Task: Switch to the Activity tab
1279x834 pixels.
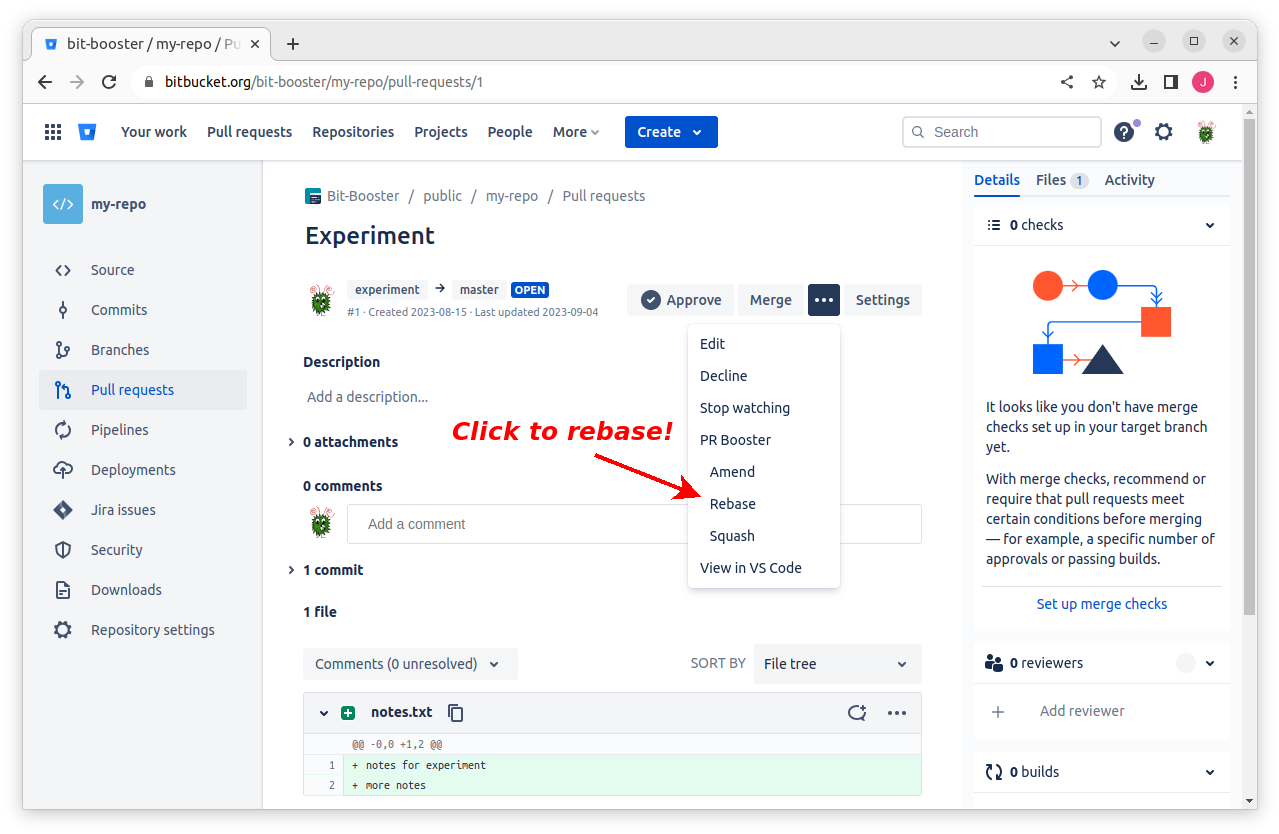Action: point(1129,180)
